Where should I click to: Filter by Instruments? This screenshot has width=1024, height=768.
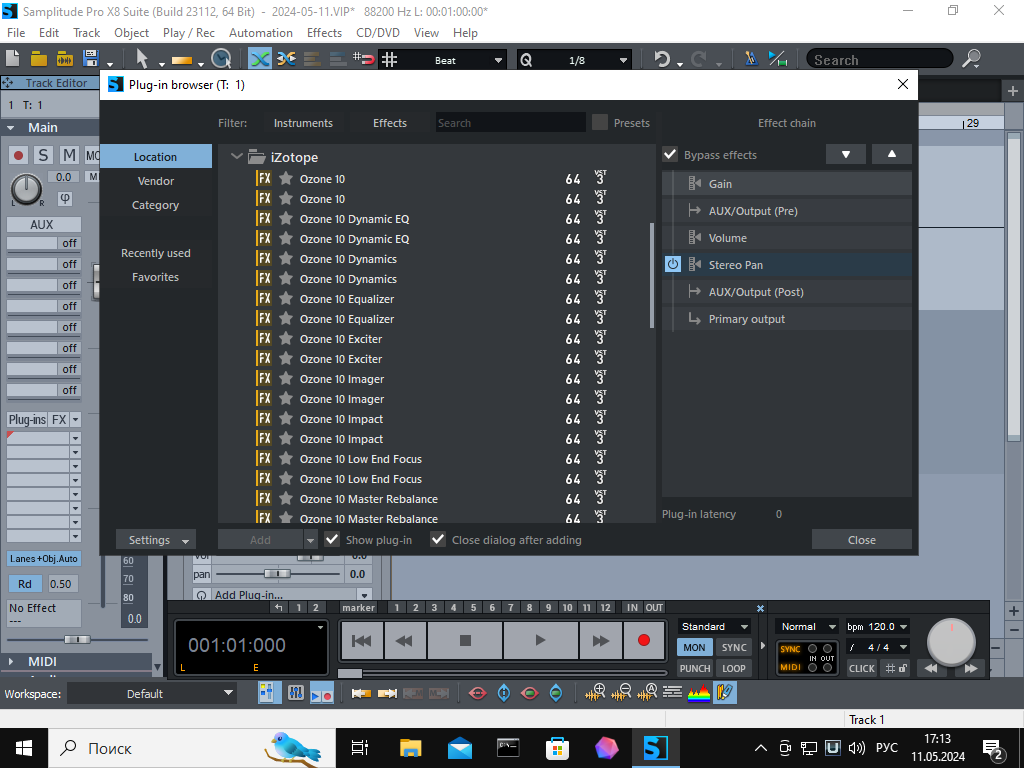[x=303, y=123]
